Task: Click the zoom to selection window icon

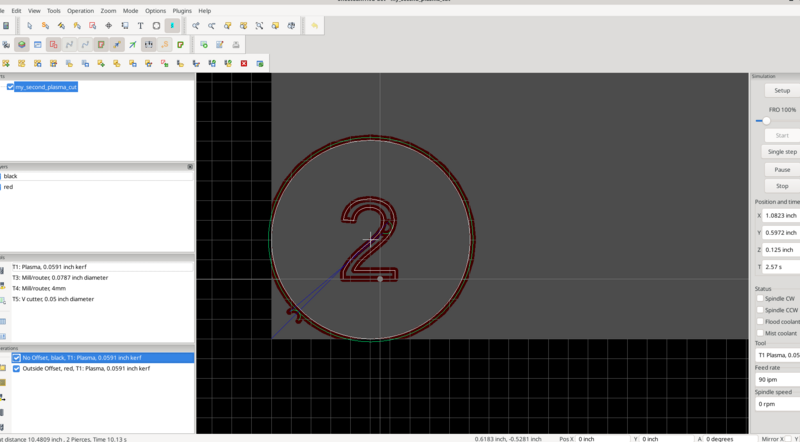Action: [275, 26]
